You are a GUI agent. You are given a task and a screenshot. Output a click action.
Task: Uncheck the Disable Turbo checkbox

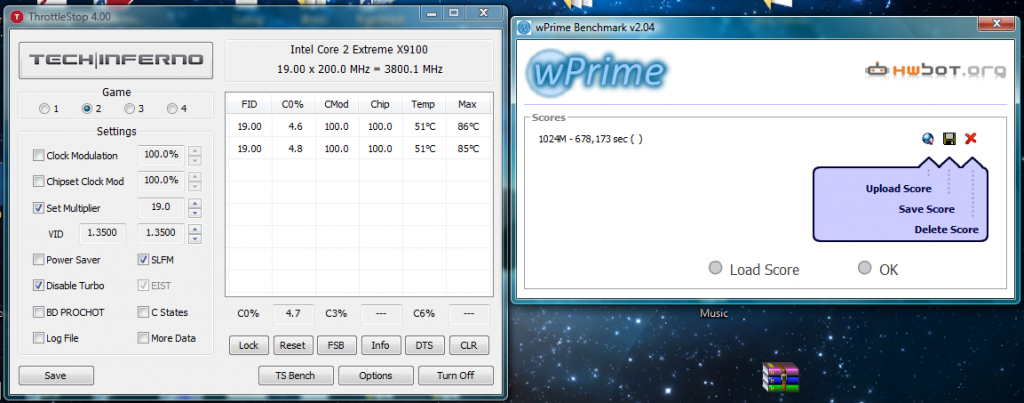(39, 285)
